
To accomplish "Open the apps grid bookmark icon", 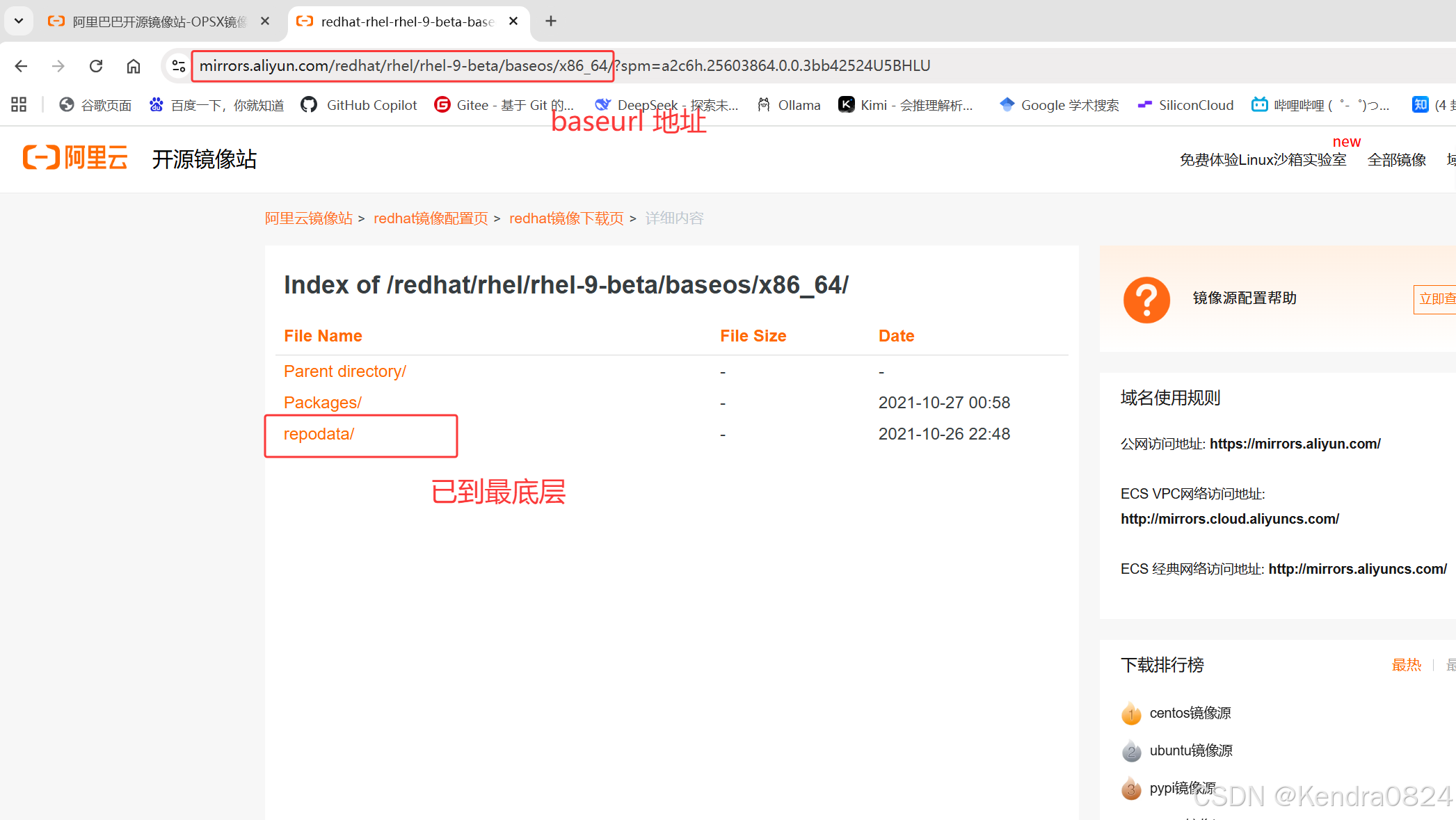I will tap(19, 105).
